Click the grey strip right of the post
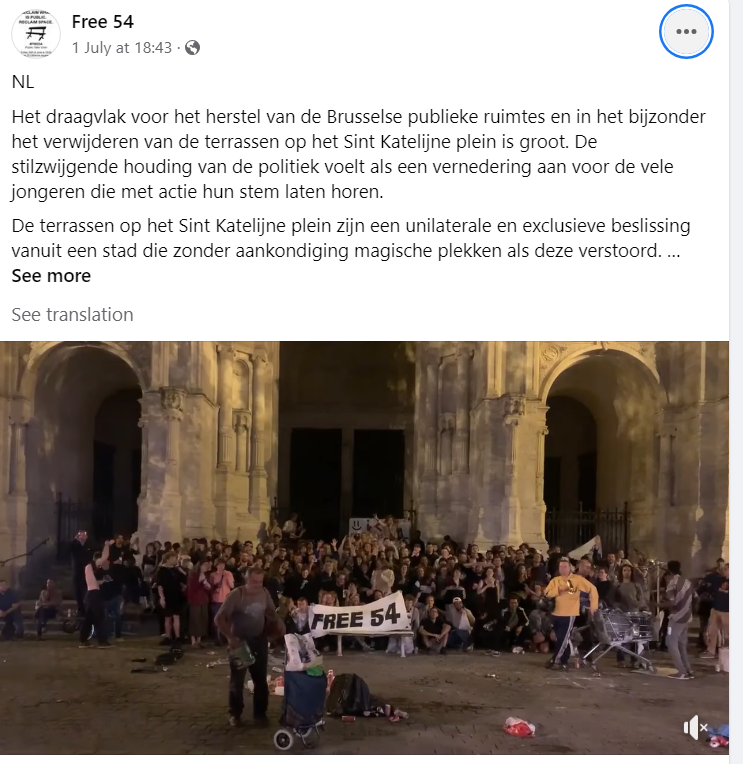 click(x=736, y=382)
